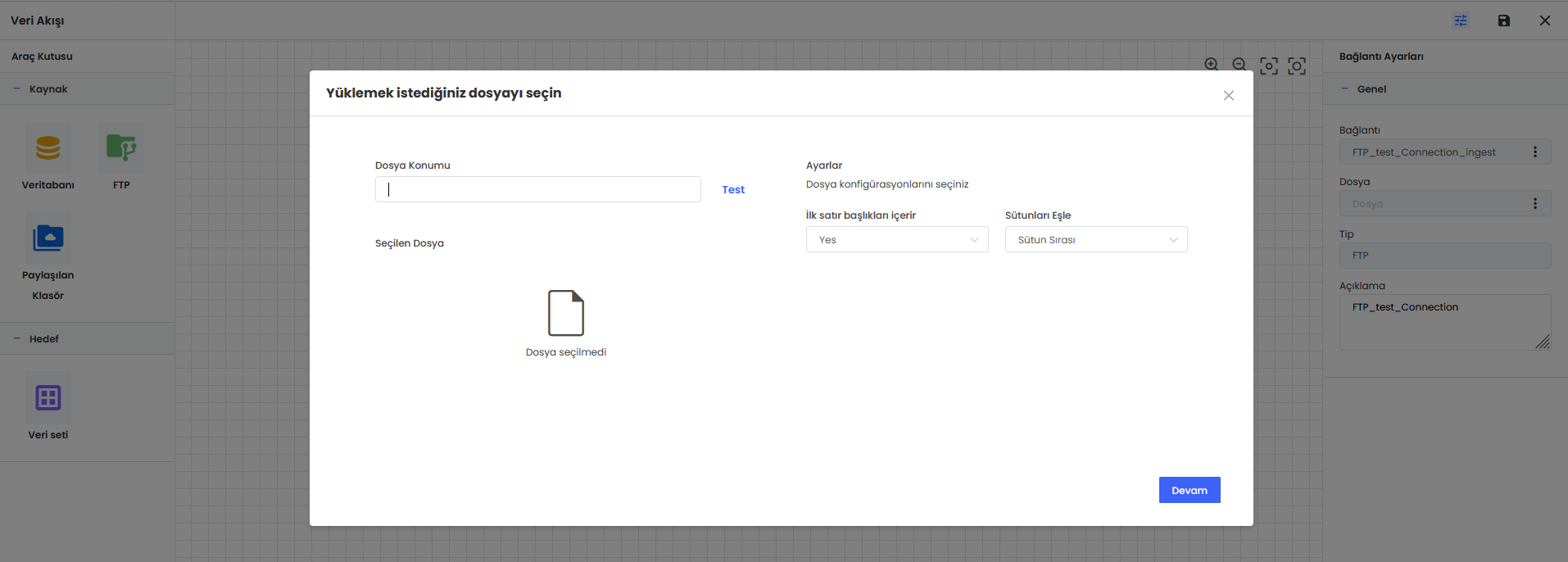1568x562 pixels.
Task: Select the Veri seti target icon
Action: point(48,398)
